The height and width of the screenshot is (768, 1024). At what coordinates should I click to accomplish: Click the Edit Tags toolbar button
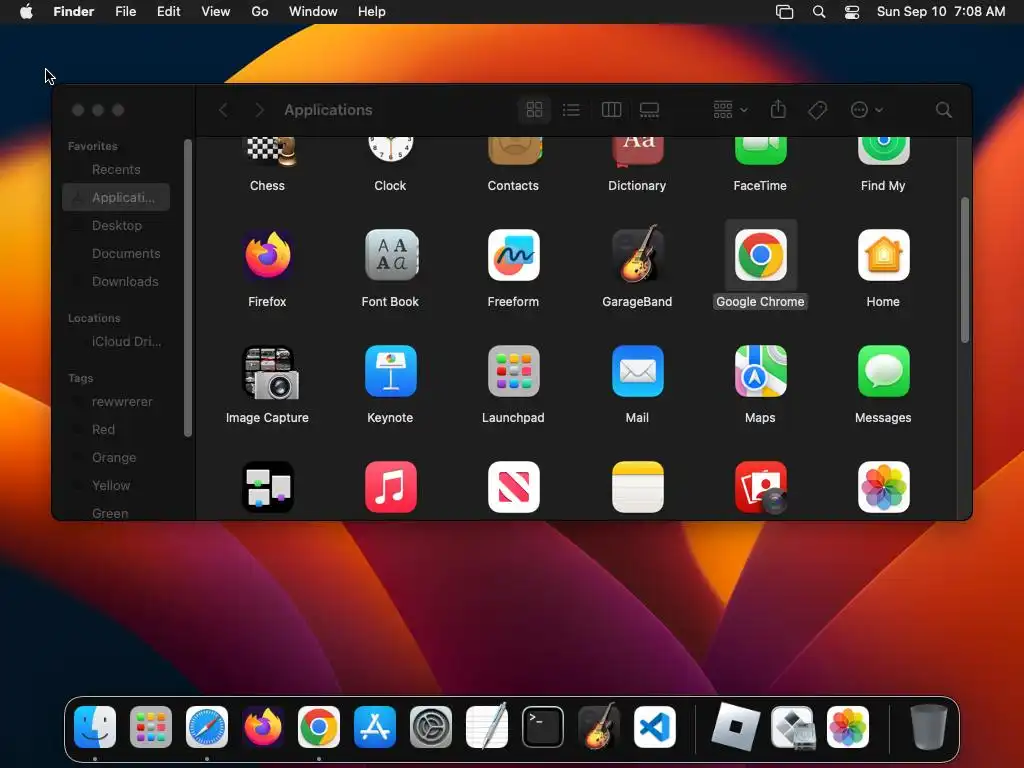click(x=817, y=110)
